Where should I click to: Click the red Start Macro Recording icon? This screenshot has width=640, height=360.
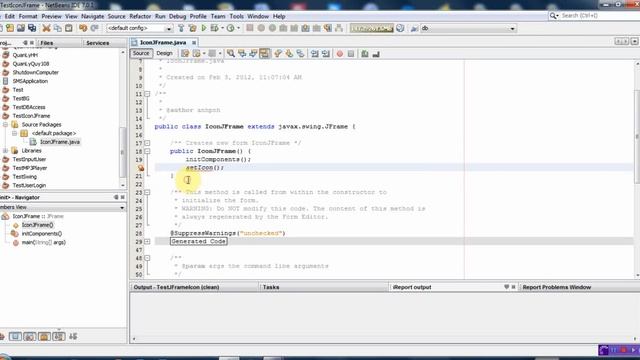[340, 53]
